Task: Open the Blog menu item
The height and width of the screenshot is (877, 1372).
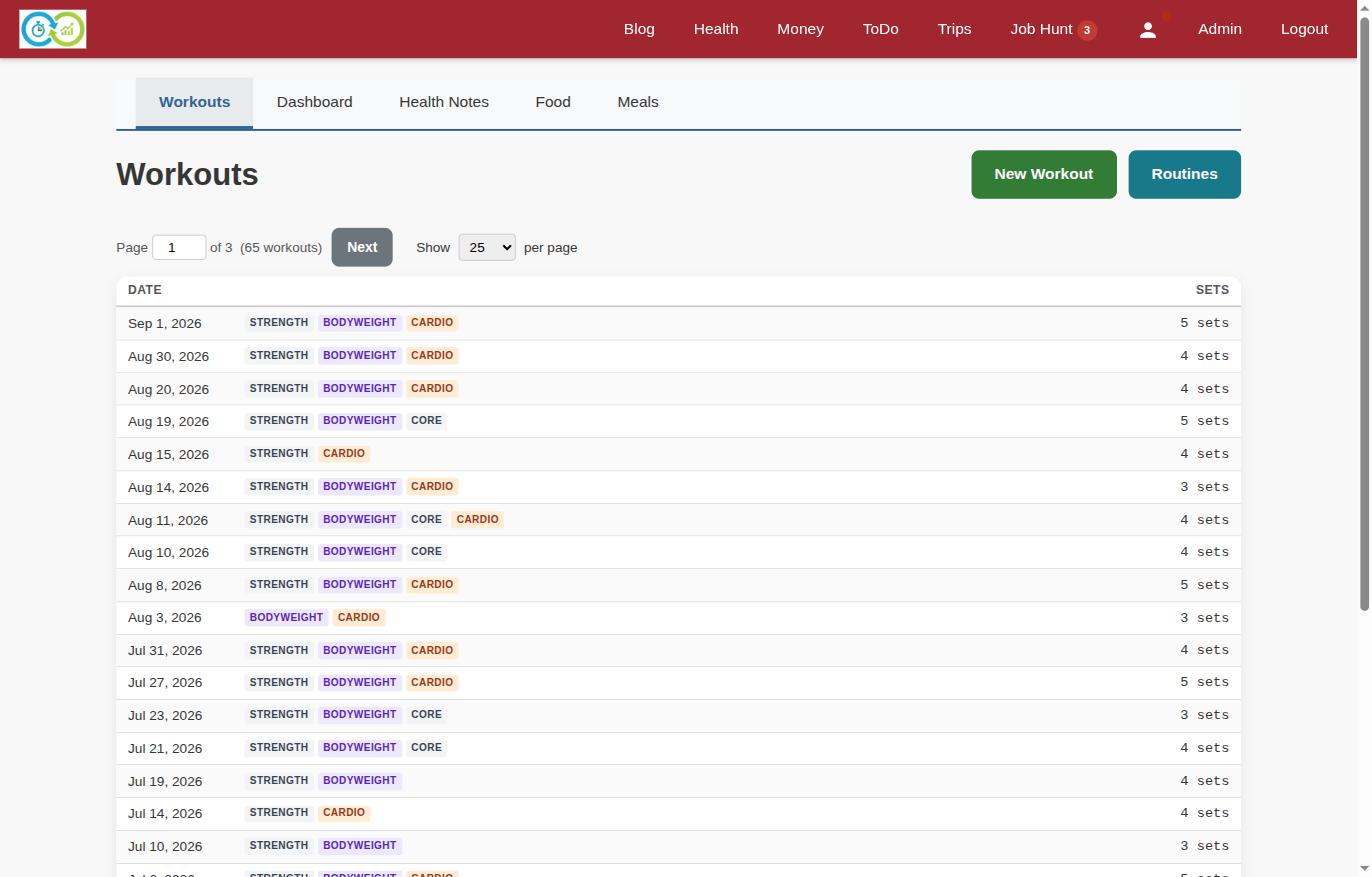Action: [x=639, y=29]
